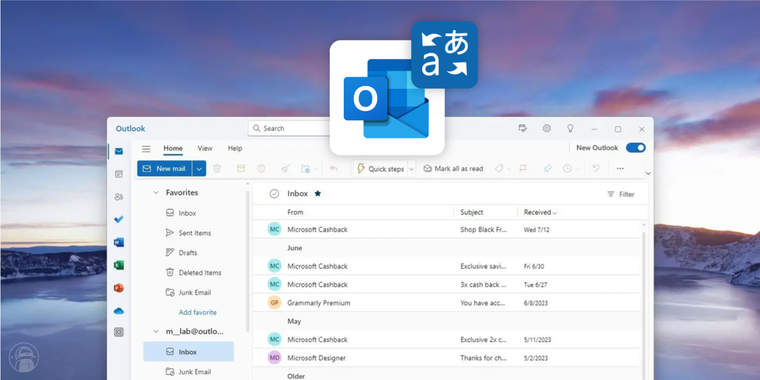Launch the Word app from the sidebar
760x380 pixels.
[x=119, y=242]
